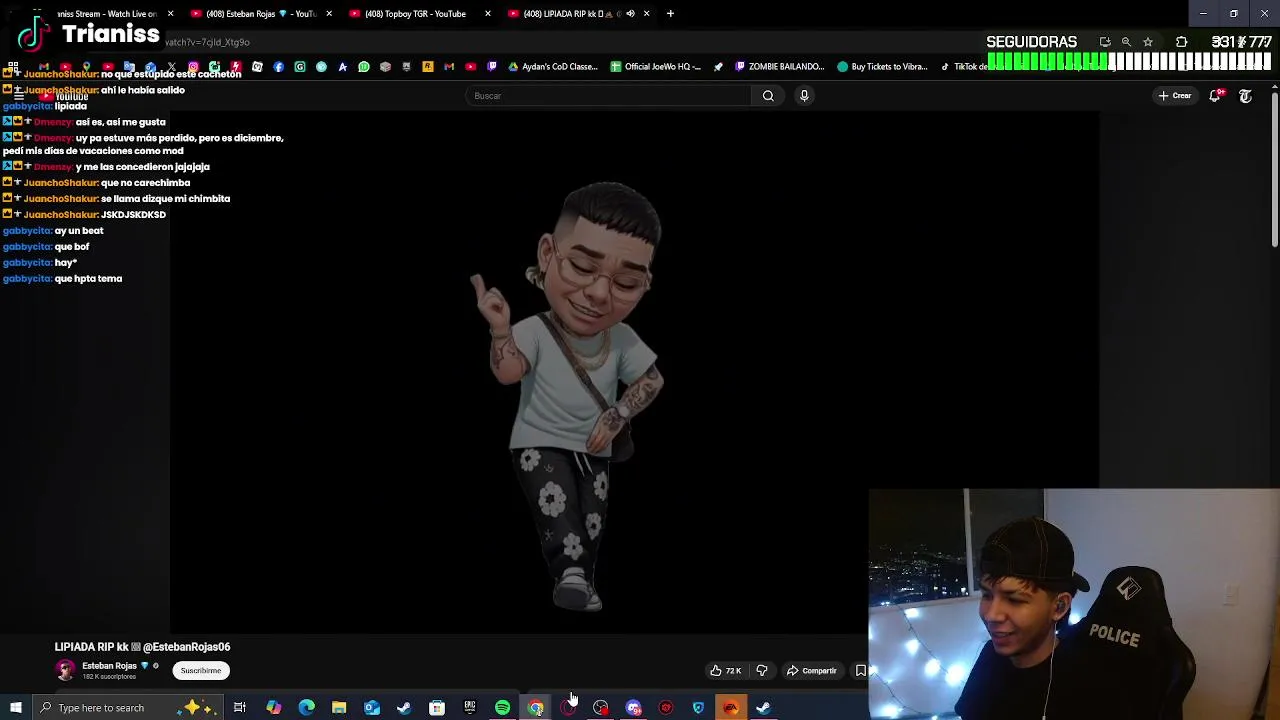The image size is (1280, 720).
Task: Close the Topboy TGR tab
Action: click(487, 14)
